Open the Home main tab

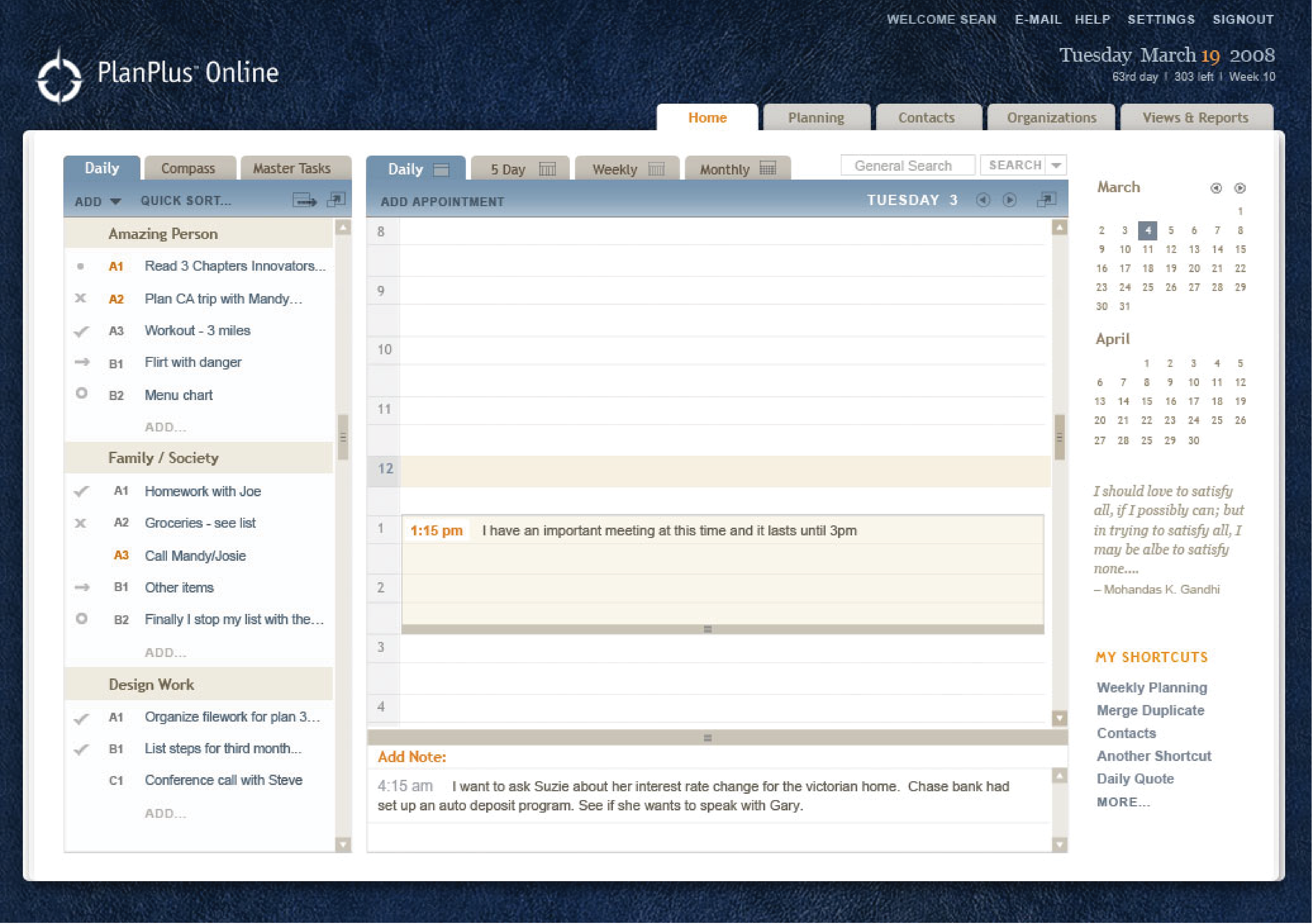(x=707, y=118)
